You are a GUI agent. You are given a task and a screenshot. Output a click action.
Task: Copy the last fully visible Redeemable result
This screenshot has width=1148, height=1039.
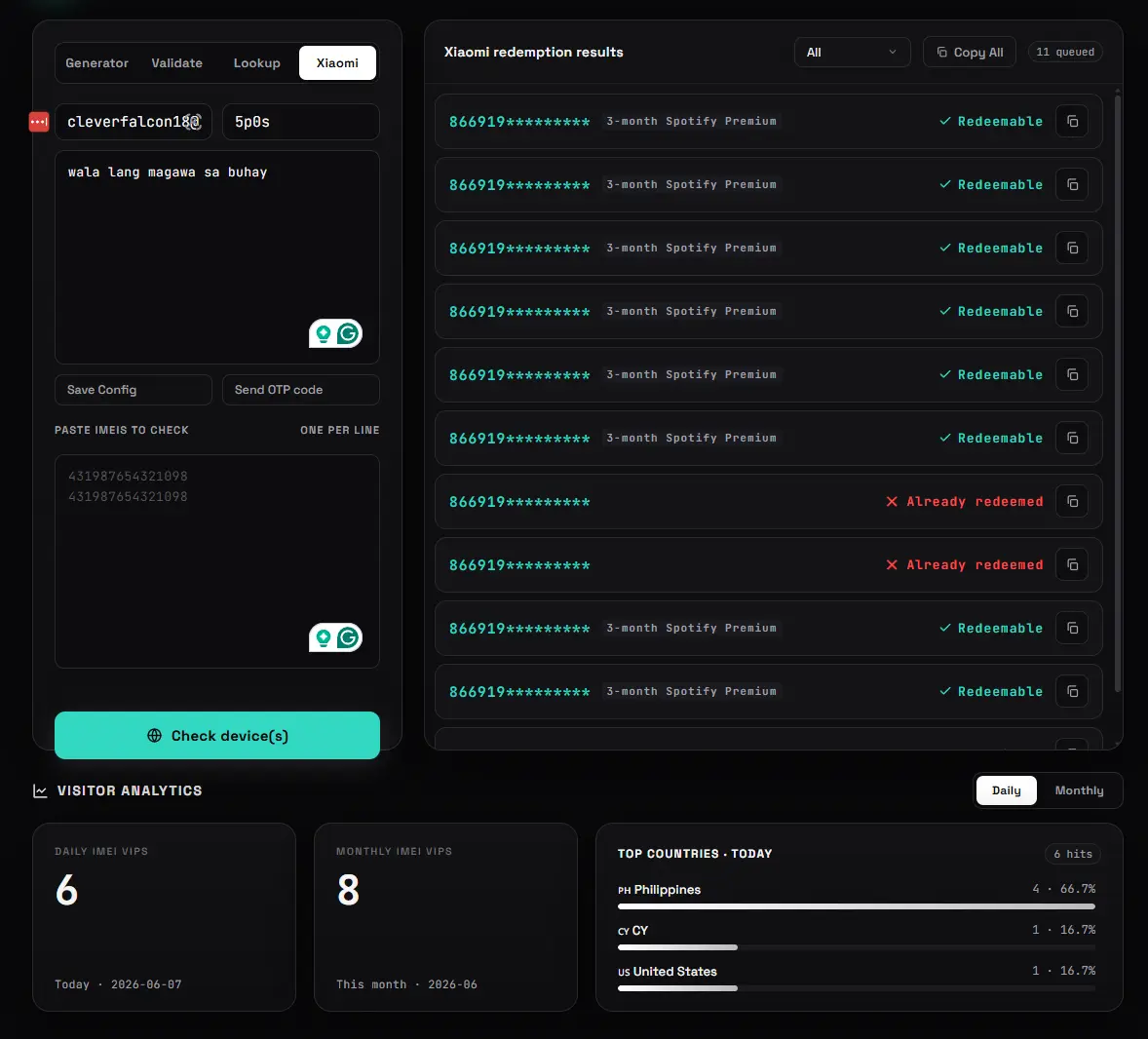click(1072, 691)
